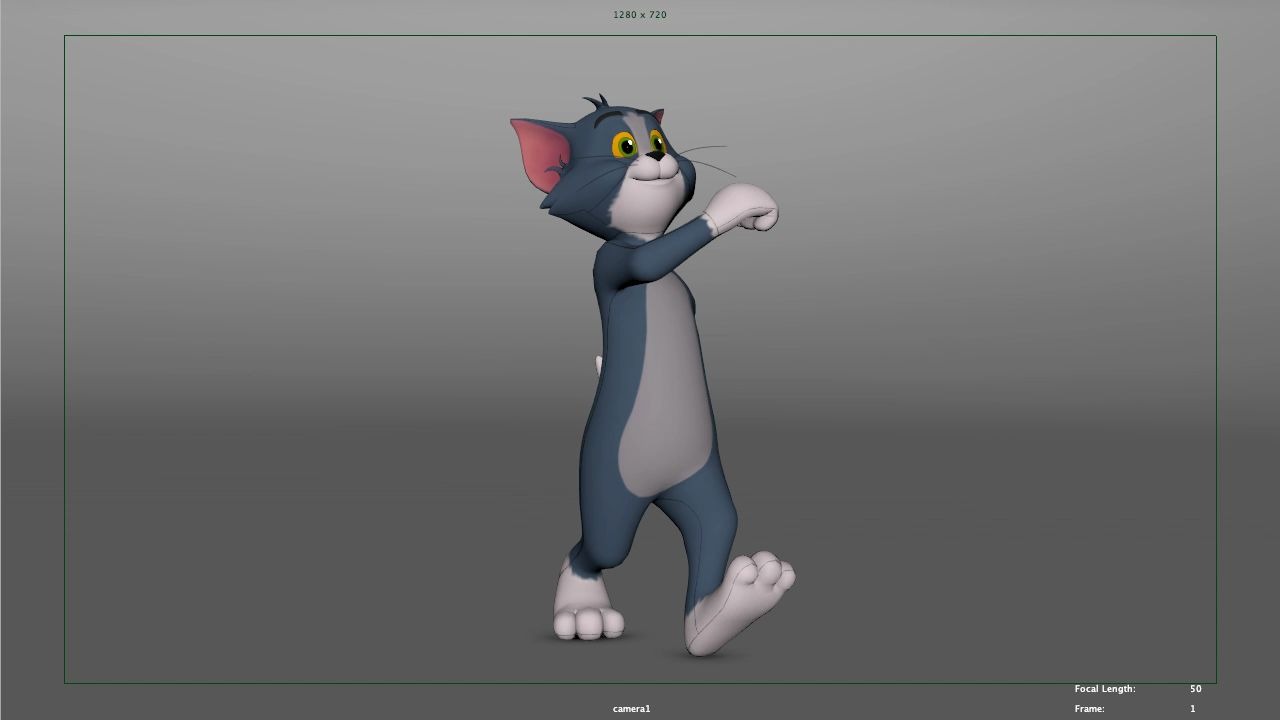The width and height of the screenshot is (1280, 720).
Task: Select the cat's dark eyebrow
Action: (x=609, y=118)
